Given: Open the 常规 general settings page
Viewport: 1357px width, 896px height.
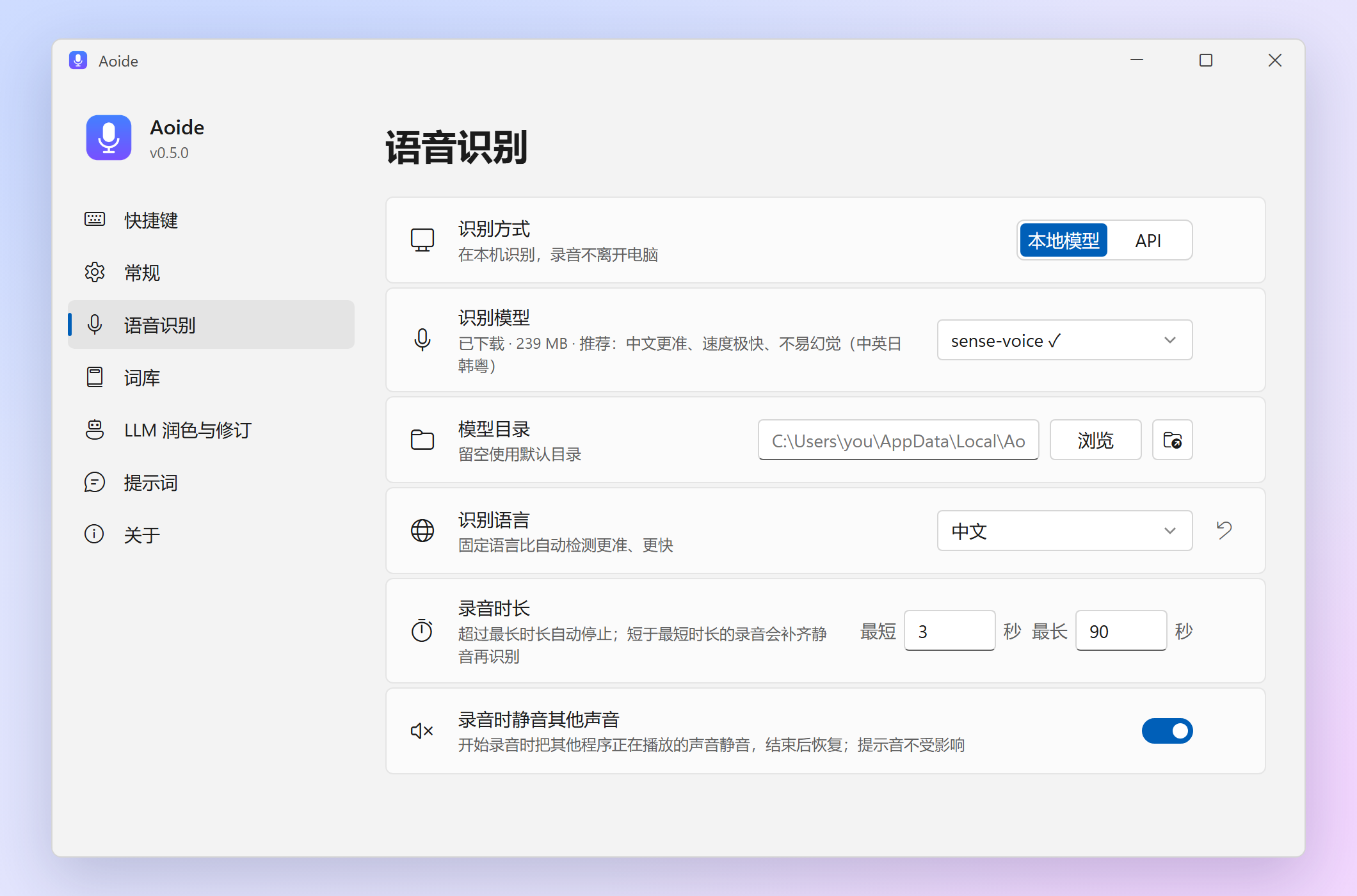Looking at the screenshot, I should 211,272.
